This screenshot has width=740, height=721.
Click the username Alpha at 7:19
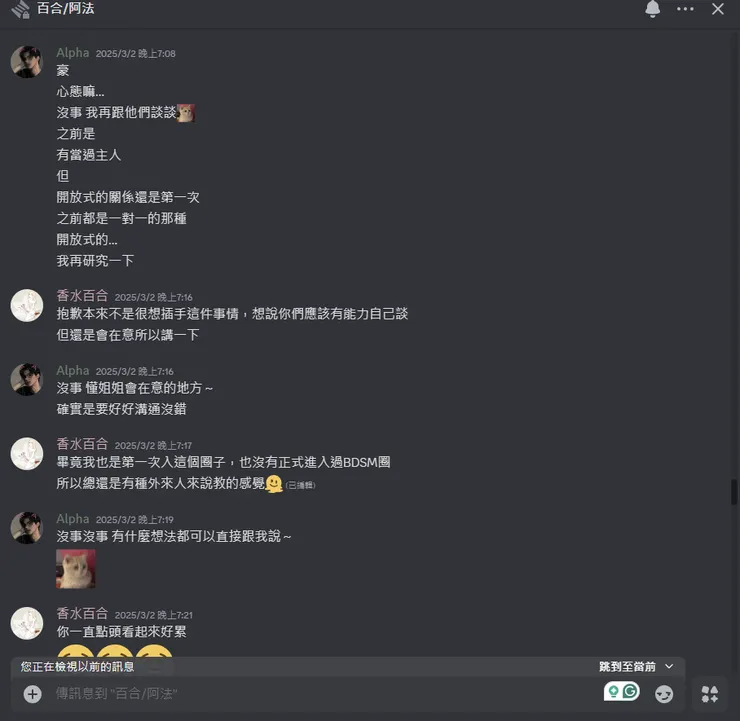(x=73, y=519)
